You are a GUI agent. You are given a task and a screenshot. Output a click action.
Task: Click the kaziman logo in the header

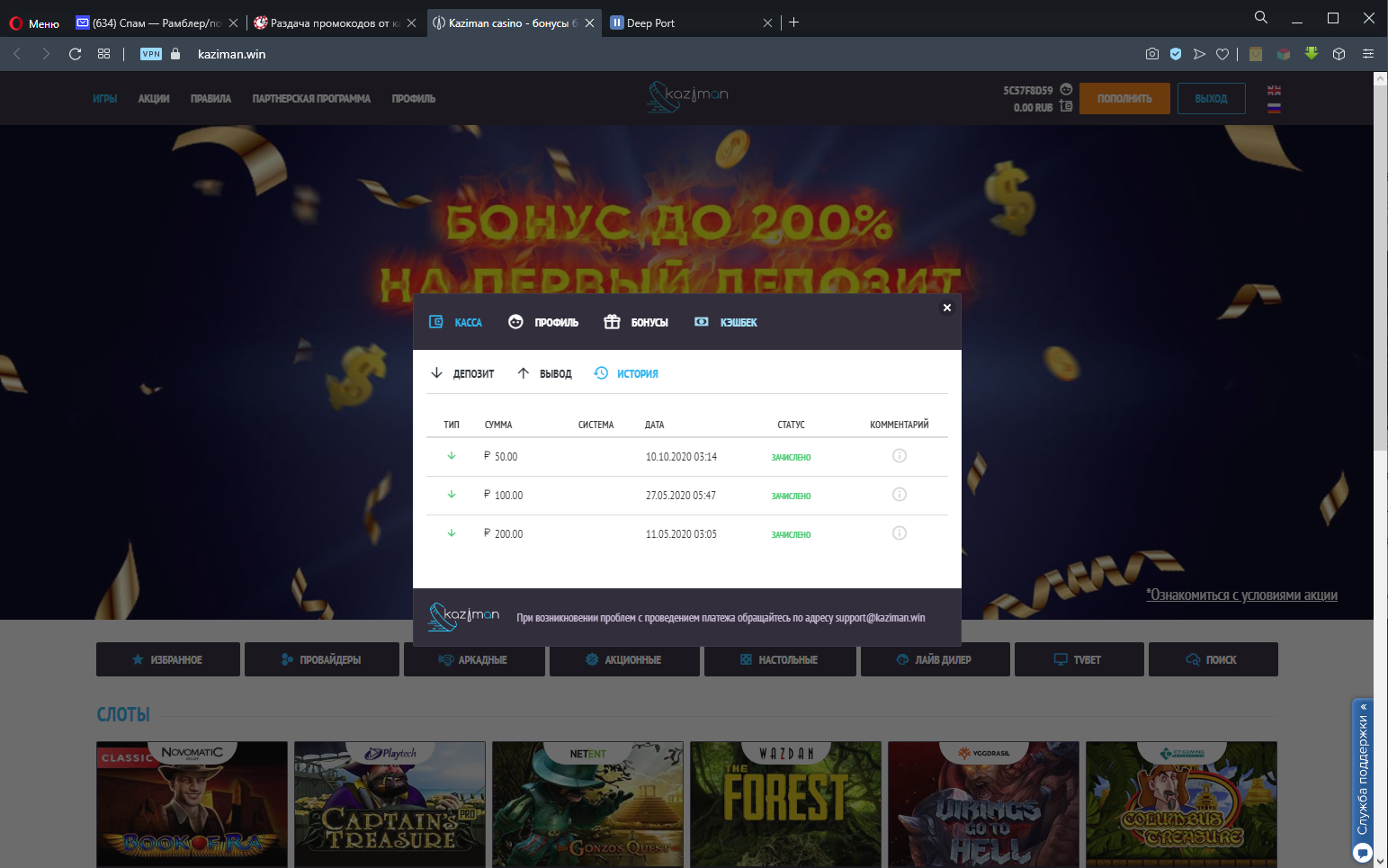[x=688, y=96]
